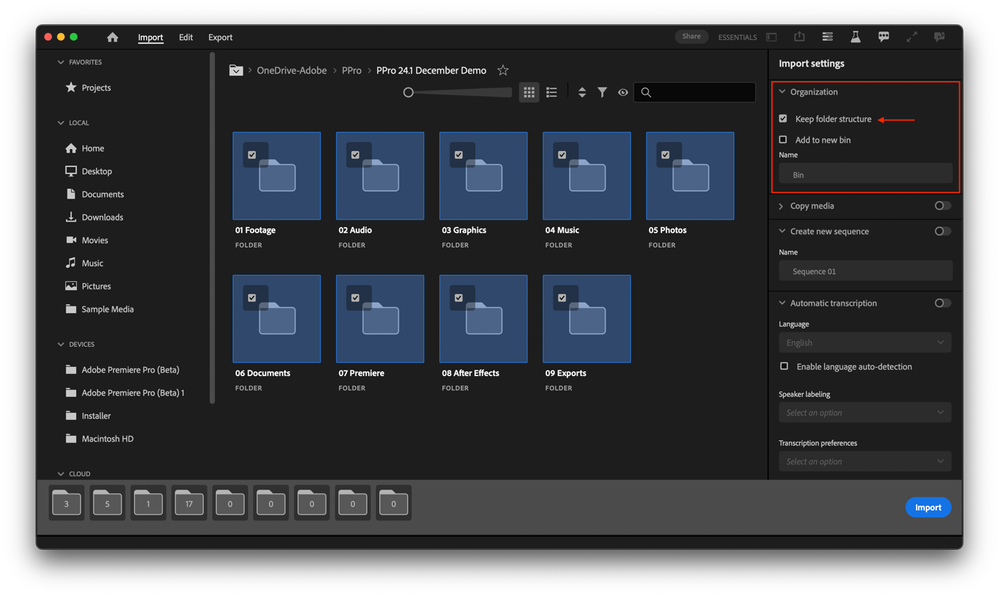The width and height of the screenshot is (999, 597).
Task: Open the file type filter
Action: 602,92
